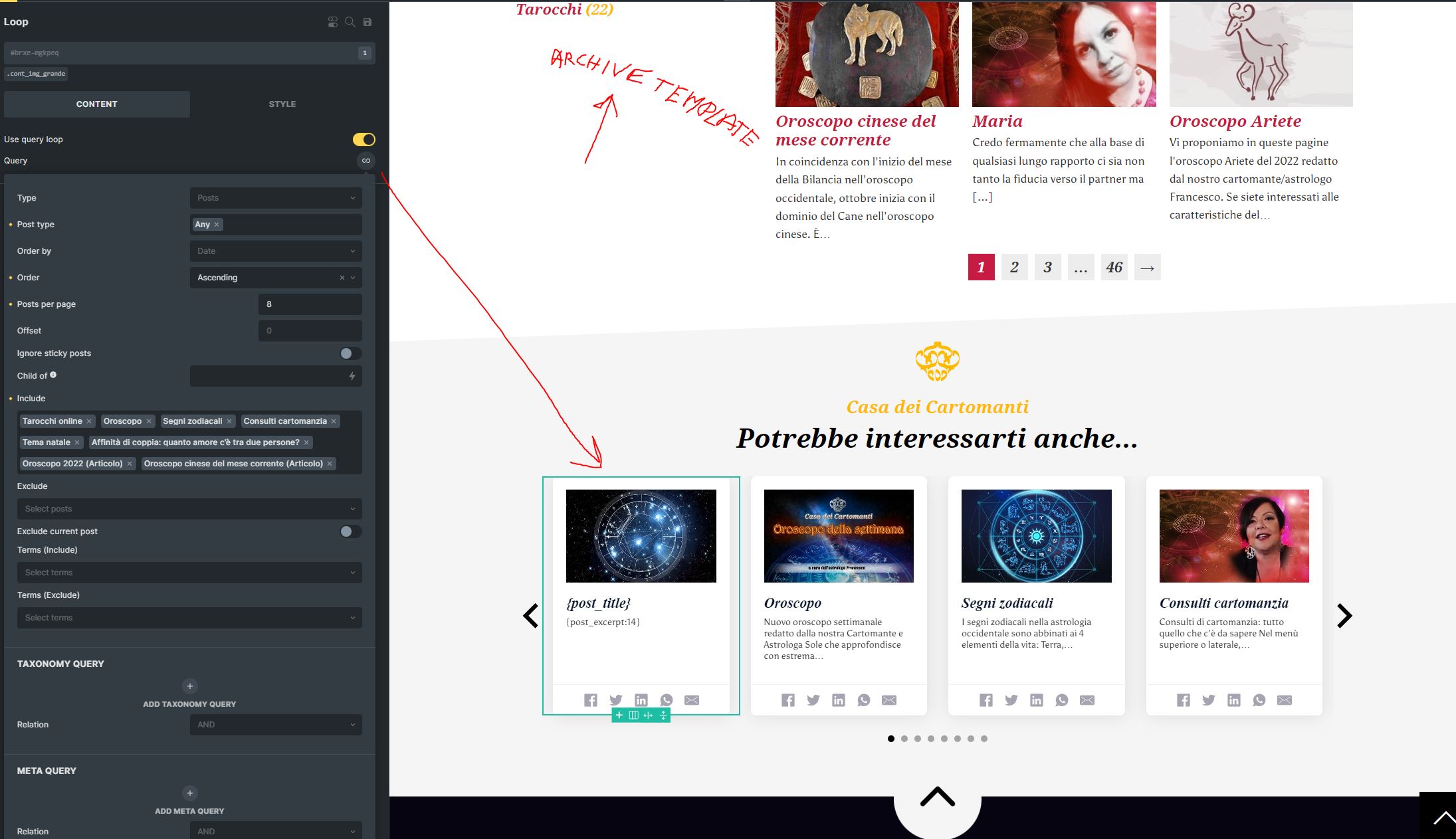Open the Order by Date dropdown

coord(276,251)
